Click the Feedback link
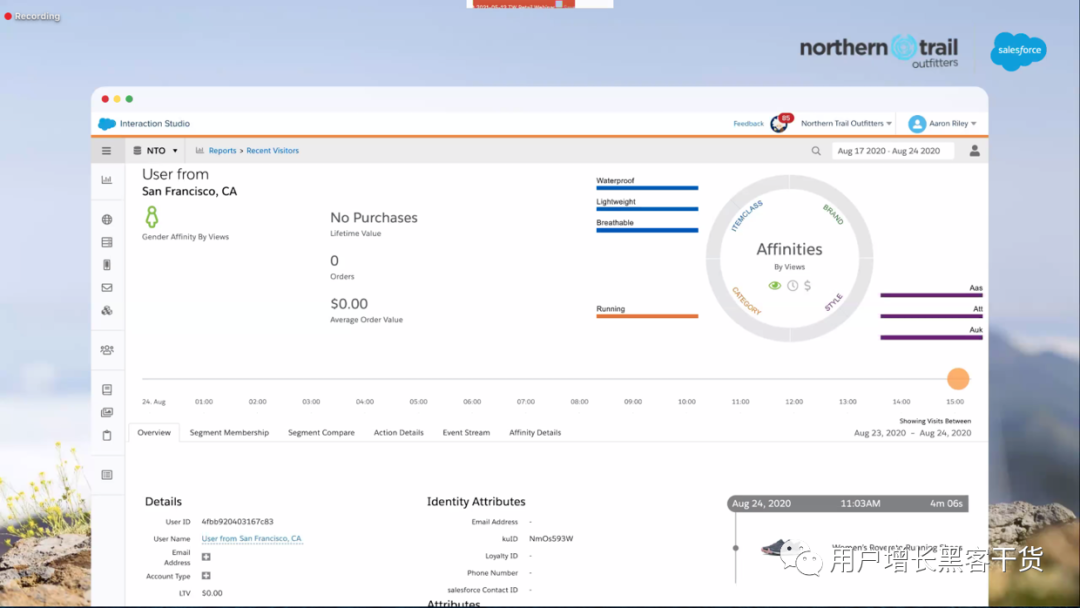This screenshot has width=1080, height=608. [x=748, y=124]
